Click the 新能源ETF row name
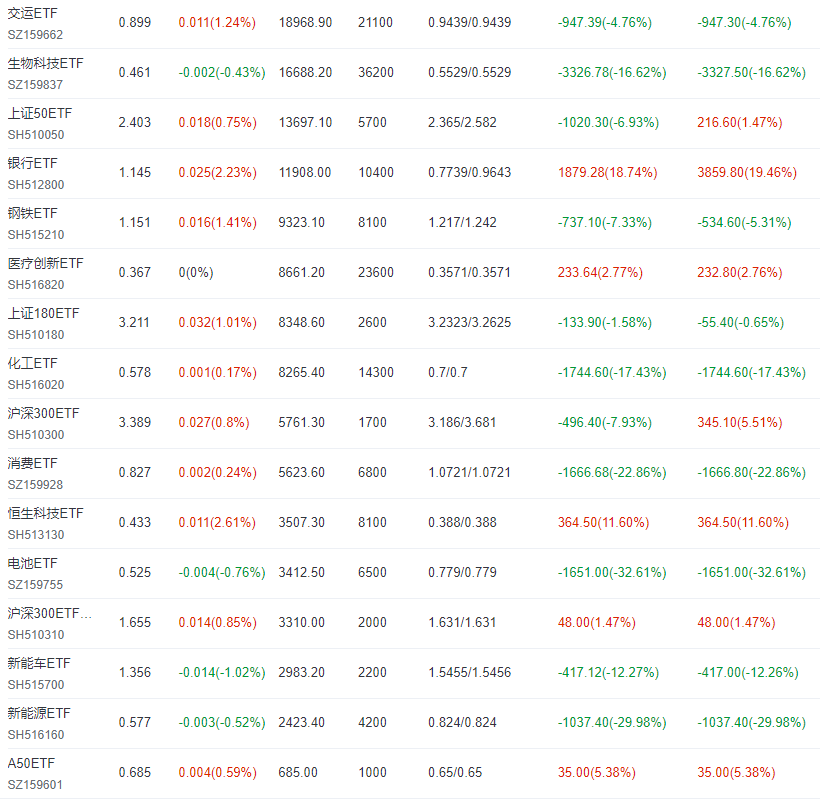820x801 pixels. [39, 713]
